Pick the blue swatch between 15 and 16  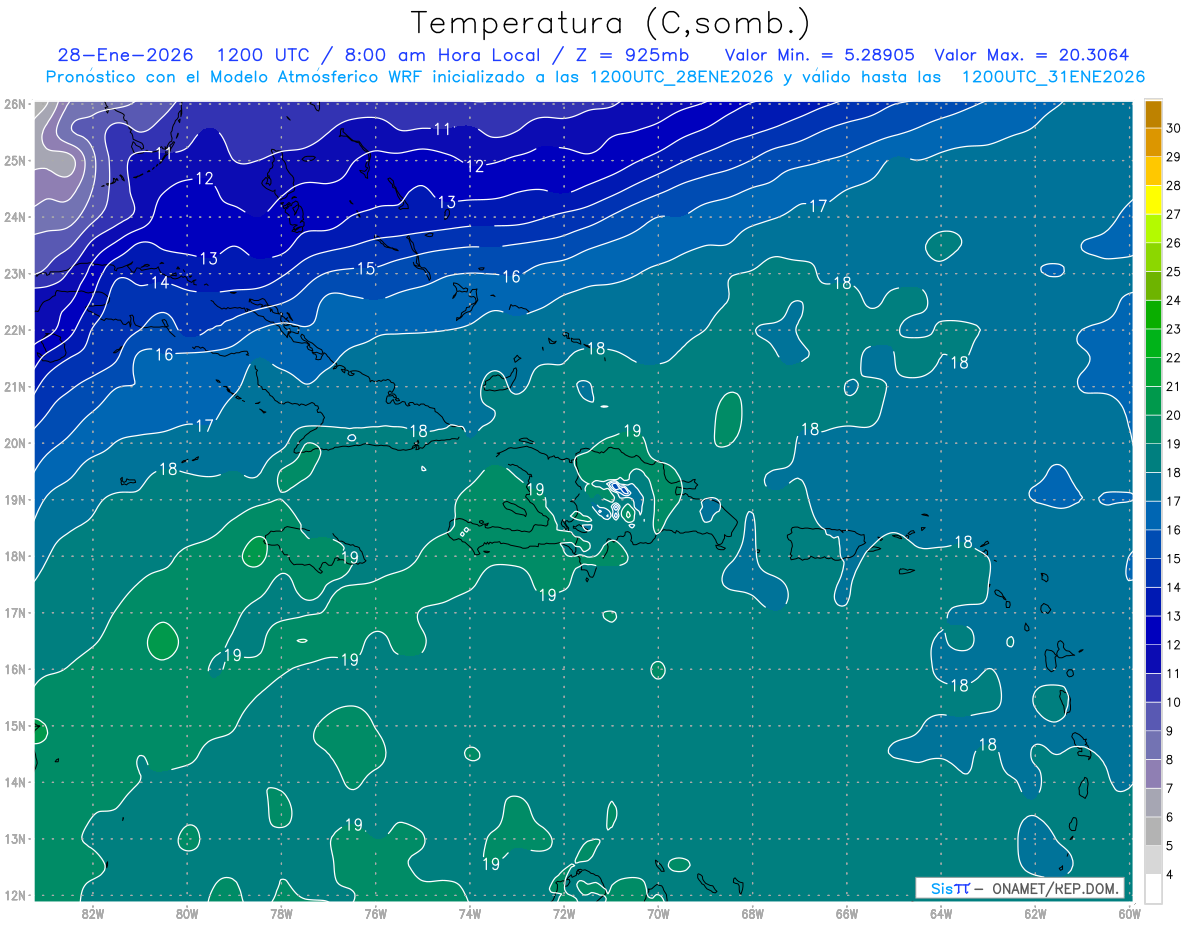pyautogui.click(x=1153, y=544)
